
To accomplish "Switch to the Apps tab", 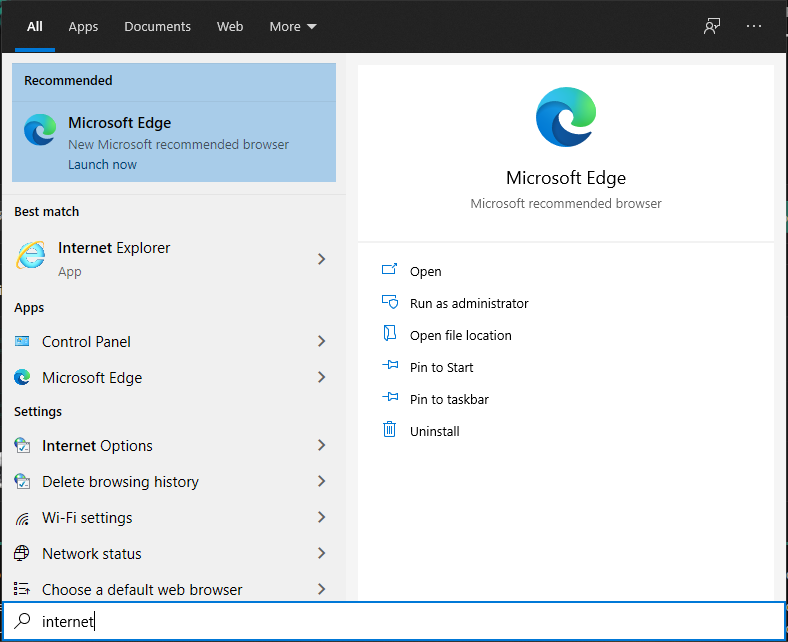I will click(x=83, y=27).
